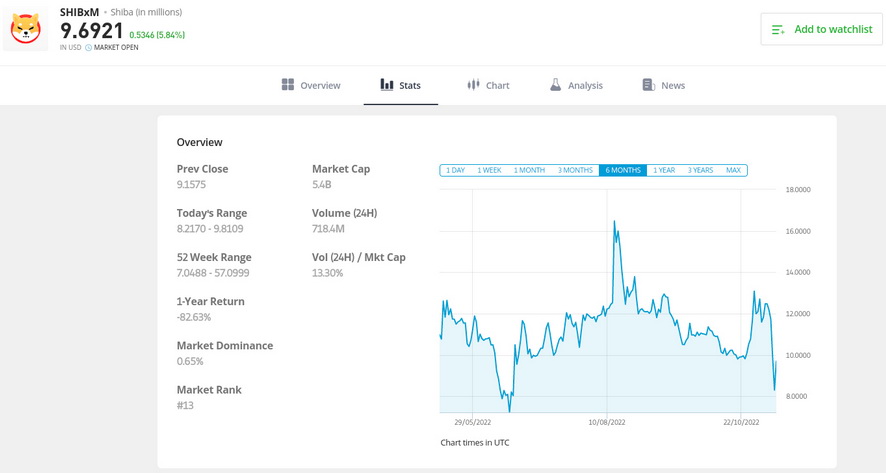The image size is (886, 473).
Task: Show the MAX price history
Action: (733, 170)
